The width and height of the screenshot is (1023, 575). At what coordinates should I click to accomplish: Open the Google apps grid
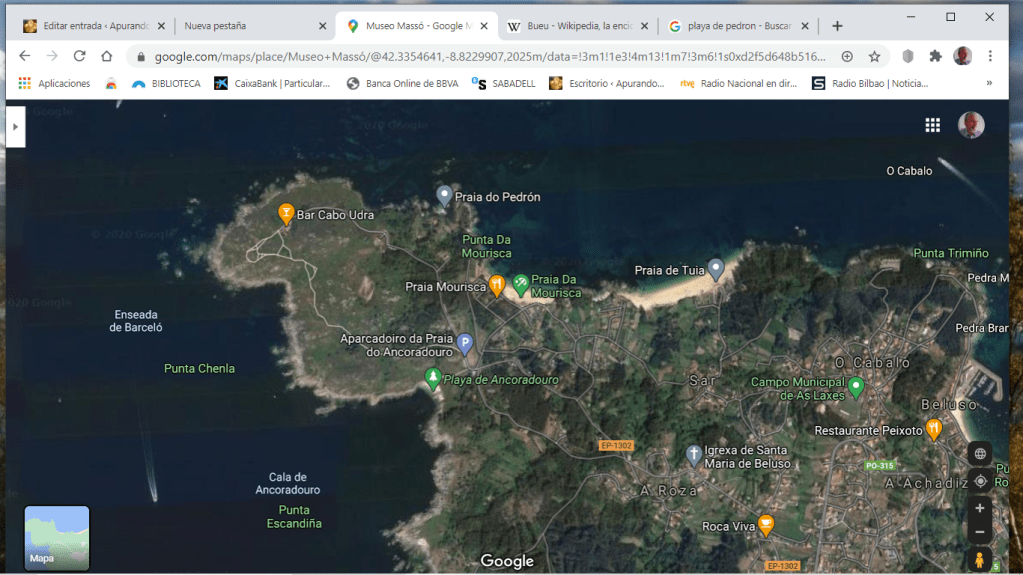click(932, 125)
